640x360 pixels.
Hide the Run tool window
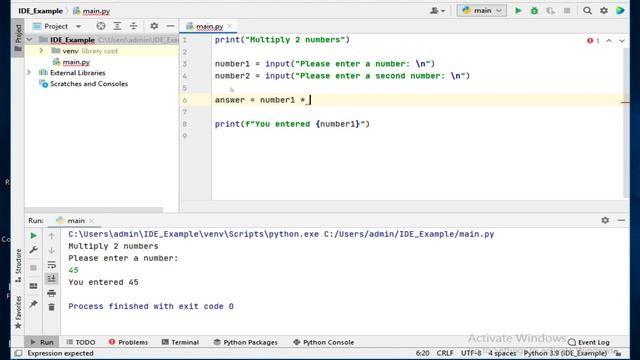coord(621,220)
